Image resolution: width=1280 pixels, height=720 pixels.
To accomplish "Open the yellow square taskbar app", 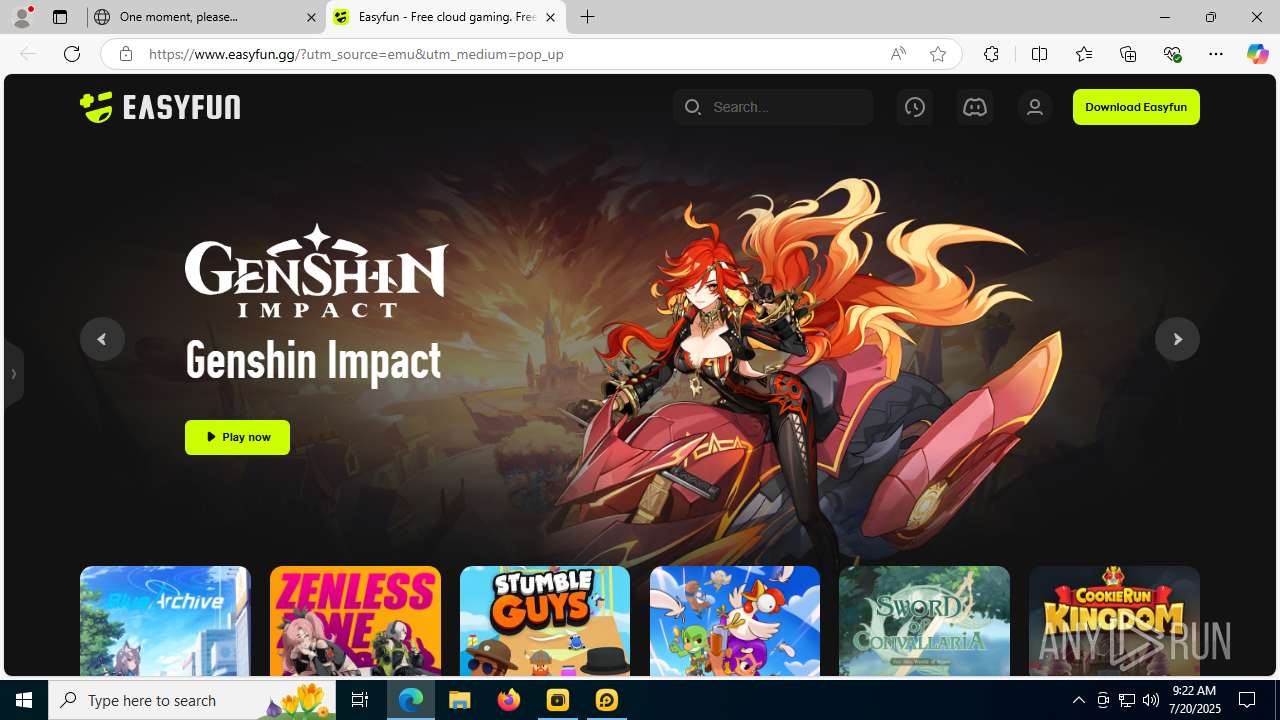I will coord(558,700).
